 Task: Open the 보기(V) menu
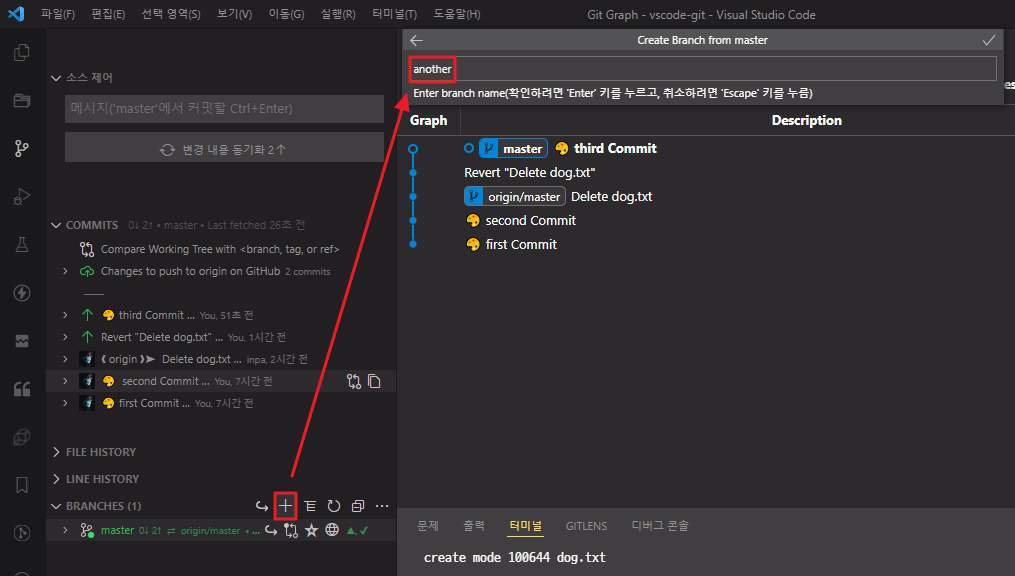[234, 14]
